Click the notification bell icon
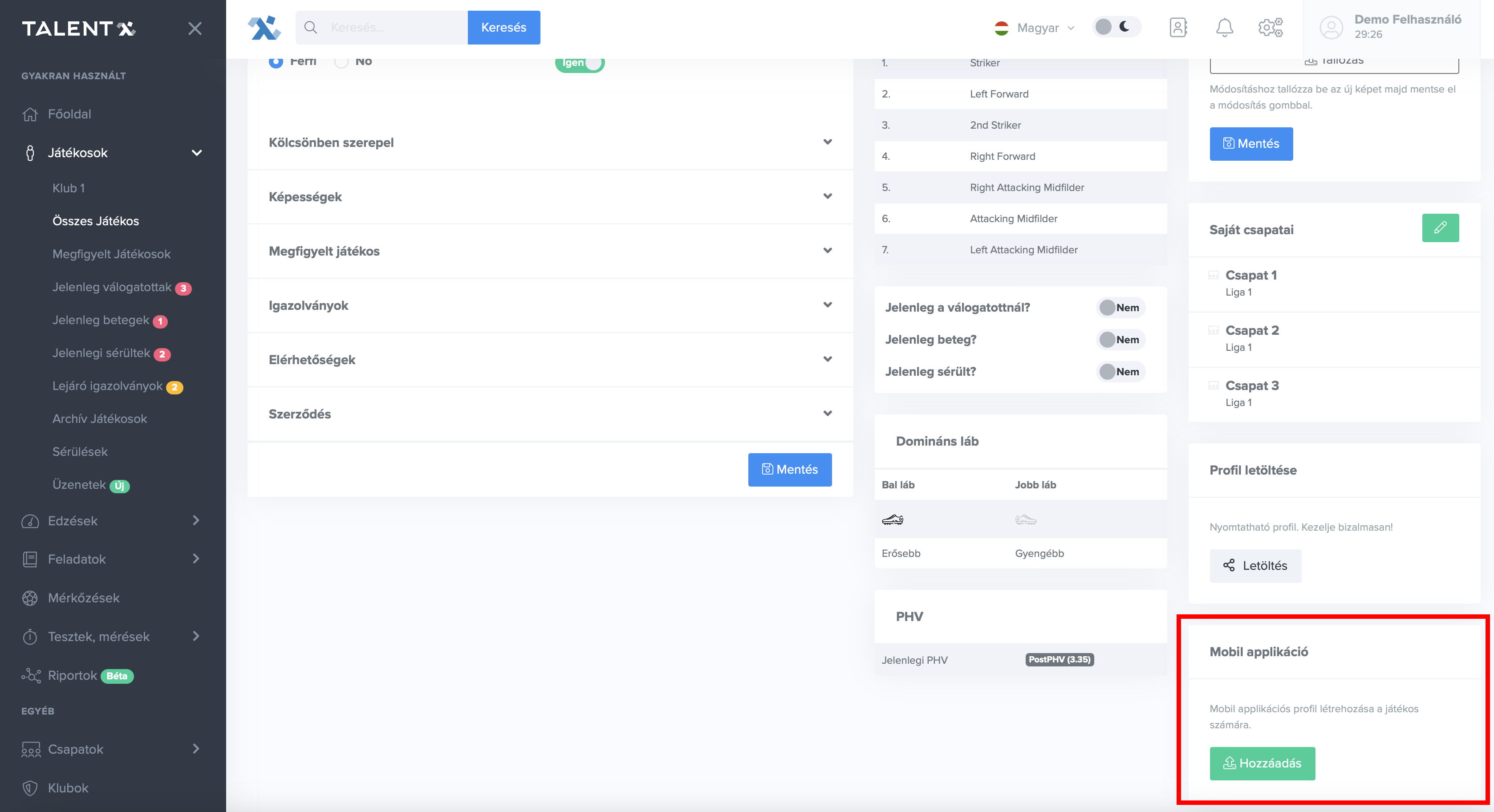This screenshot has width=1494, height=812. click(1224, 27)
